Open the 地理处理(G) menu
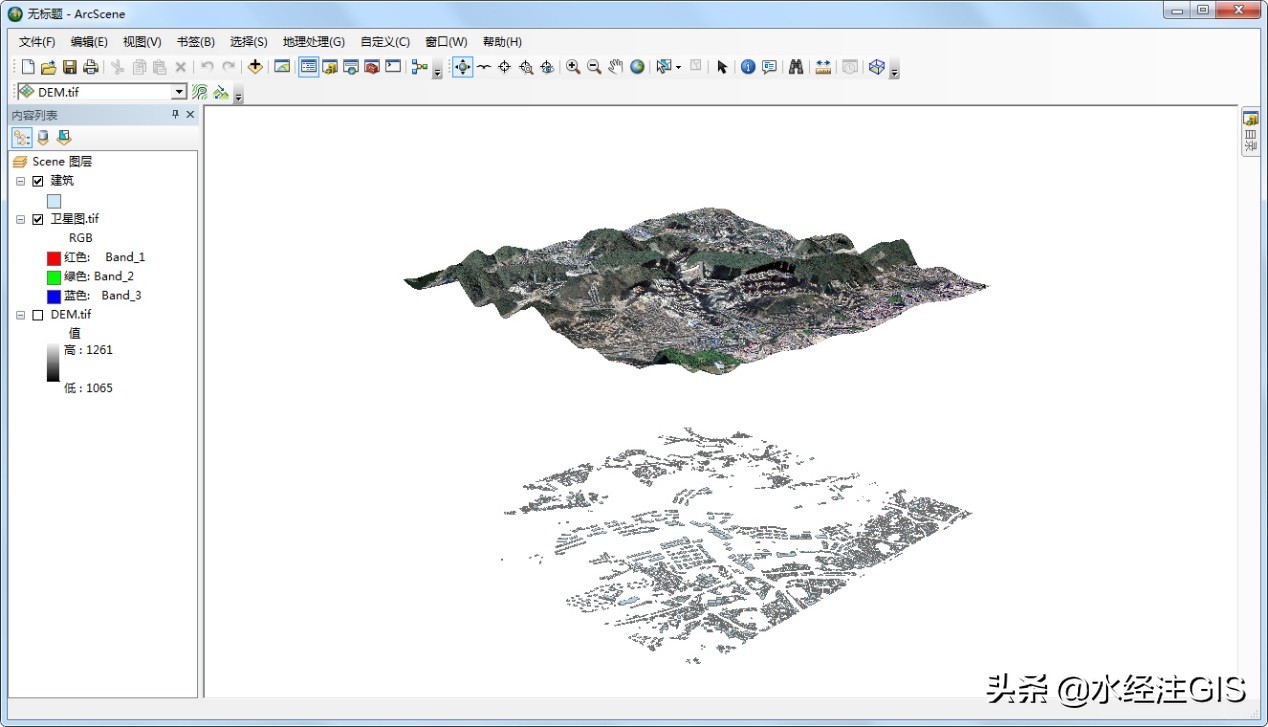1268x727 pixels. point(313,42)
